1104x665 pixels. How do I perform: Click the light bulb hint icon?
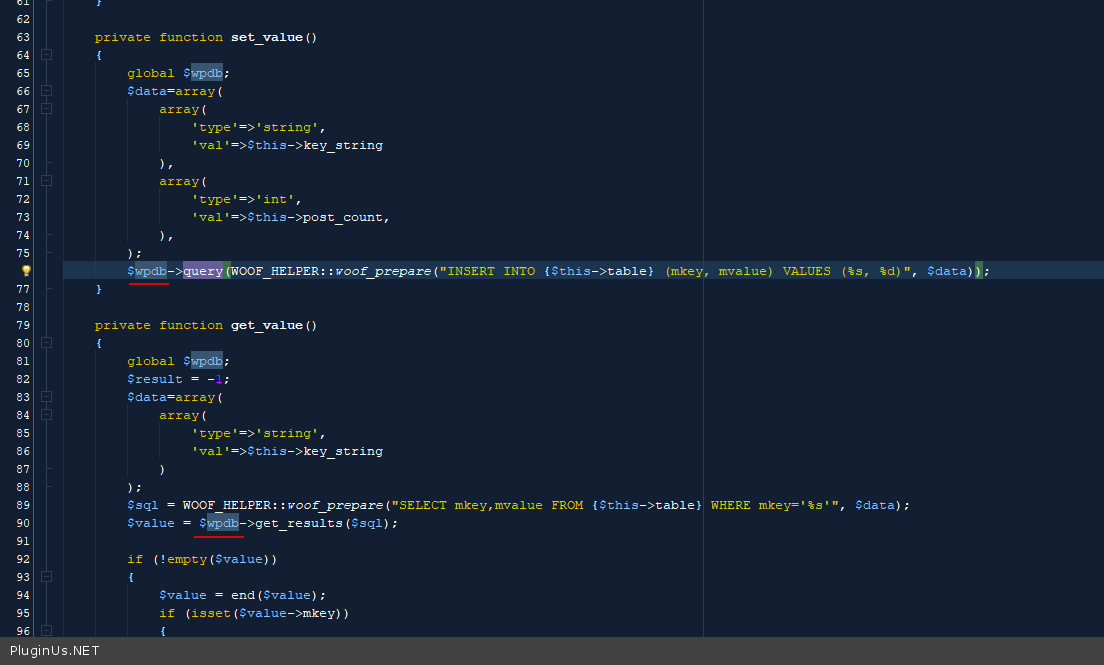27,271
